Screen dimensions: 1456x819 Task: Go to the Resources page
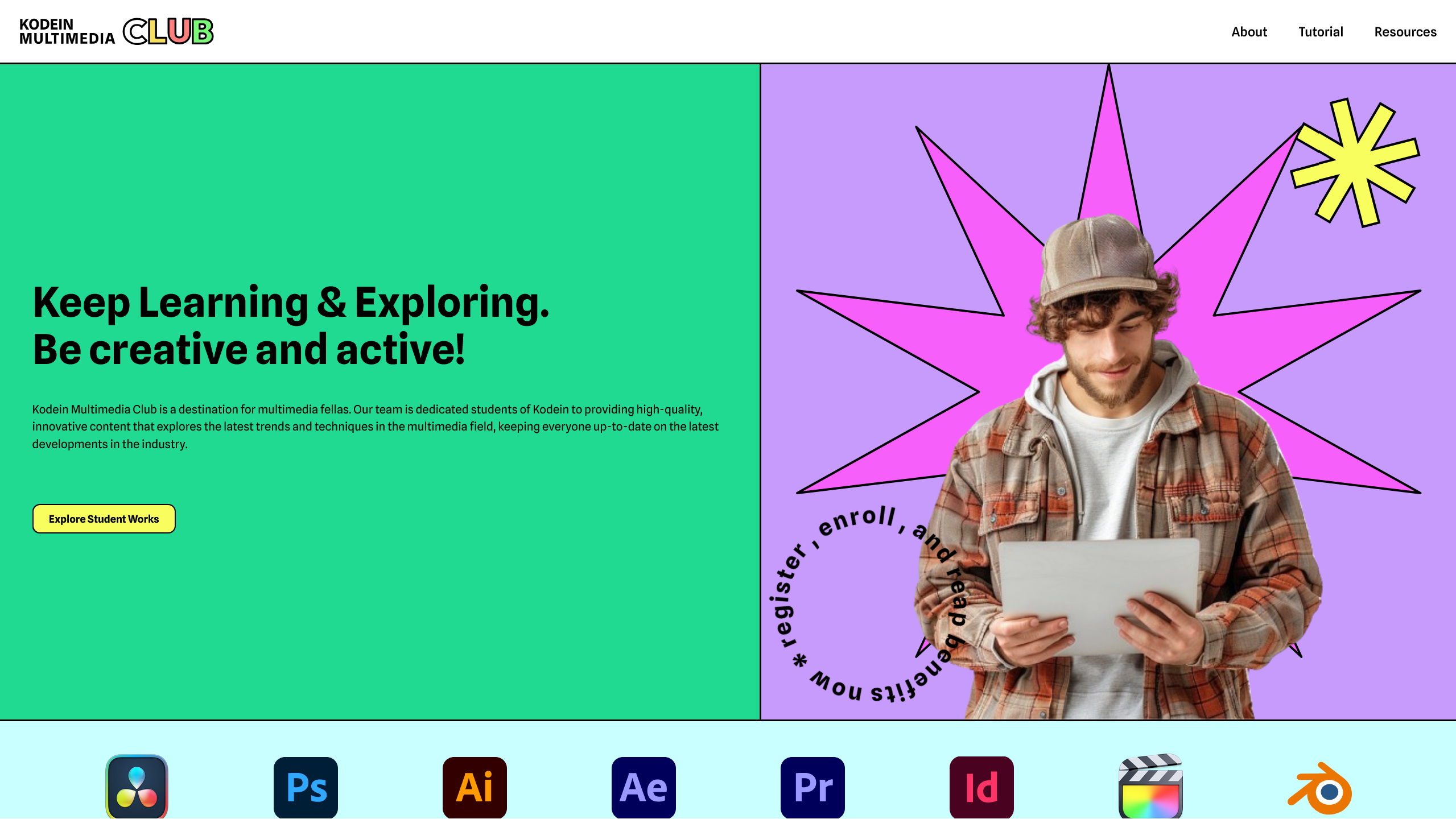[x=1405, y=32]
